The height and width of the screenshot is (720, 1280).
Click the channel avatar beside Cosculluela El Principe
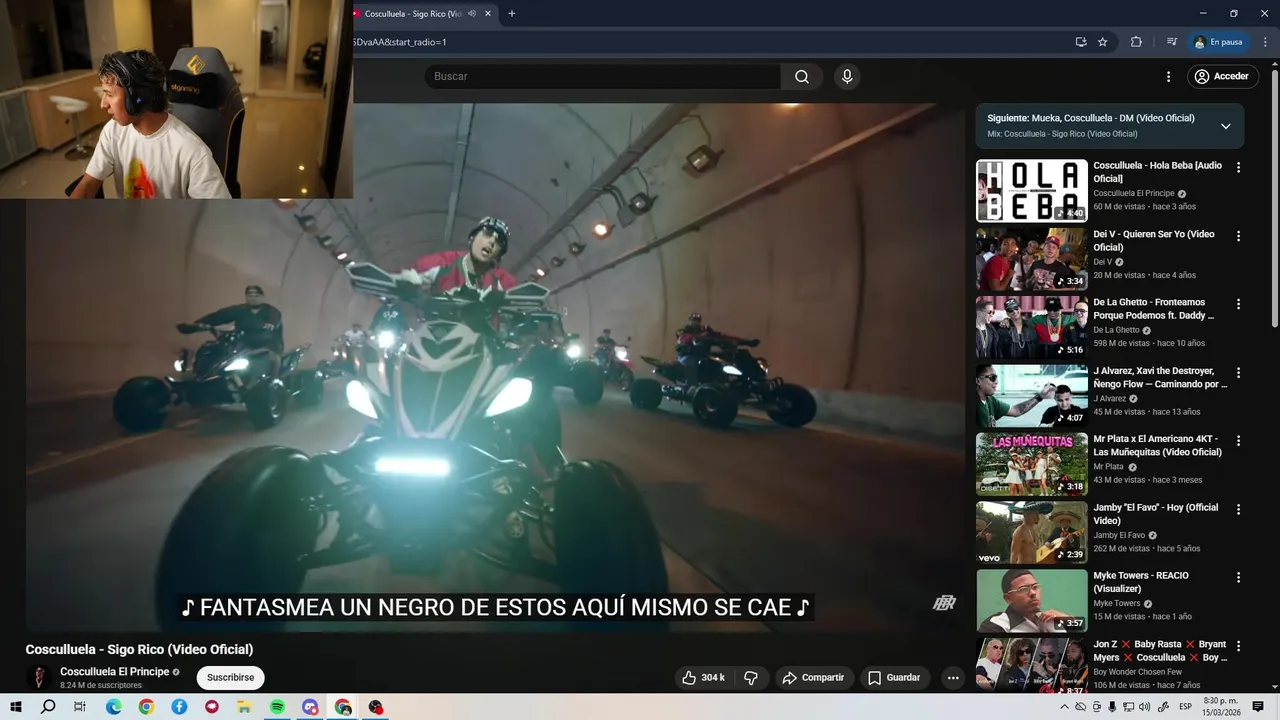39,678
